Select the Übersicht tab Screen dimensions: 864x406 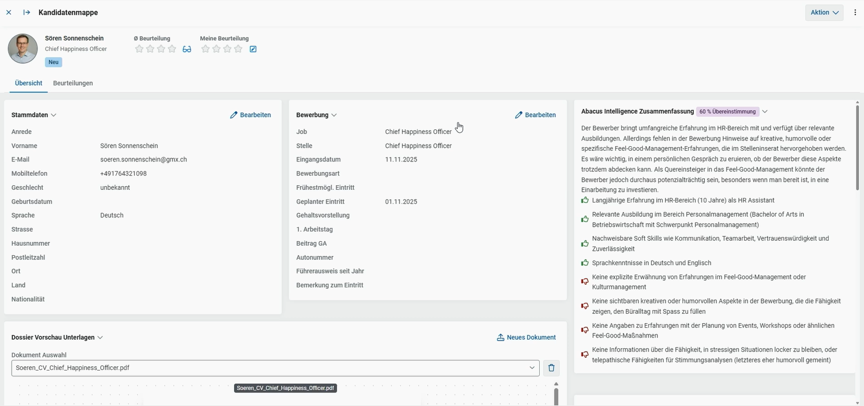(x=28, y=83)
